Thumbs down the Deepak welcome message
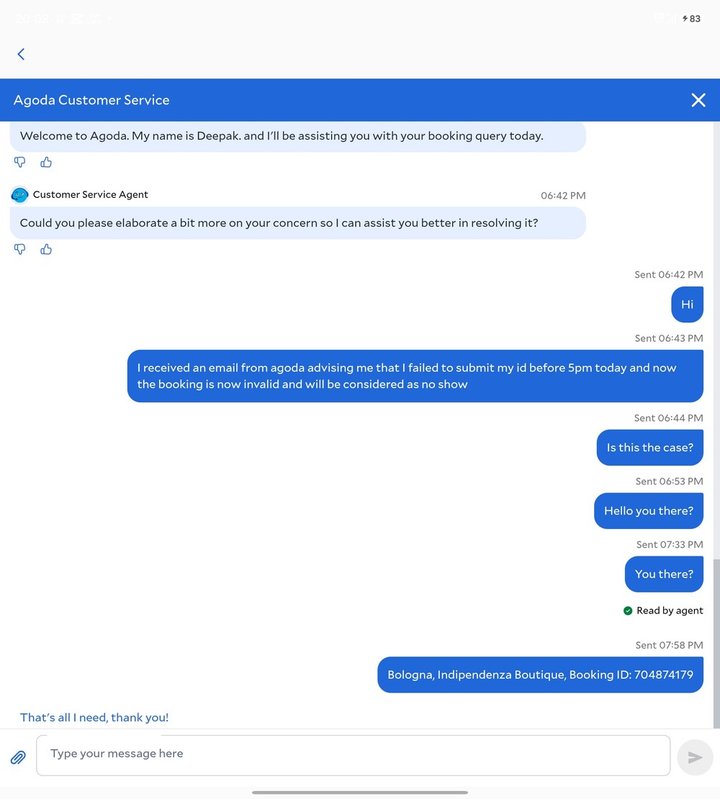The height and width of the screenshot is (799, 720). click(19, 162)
